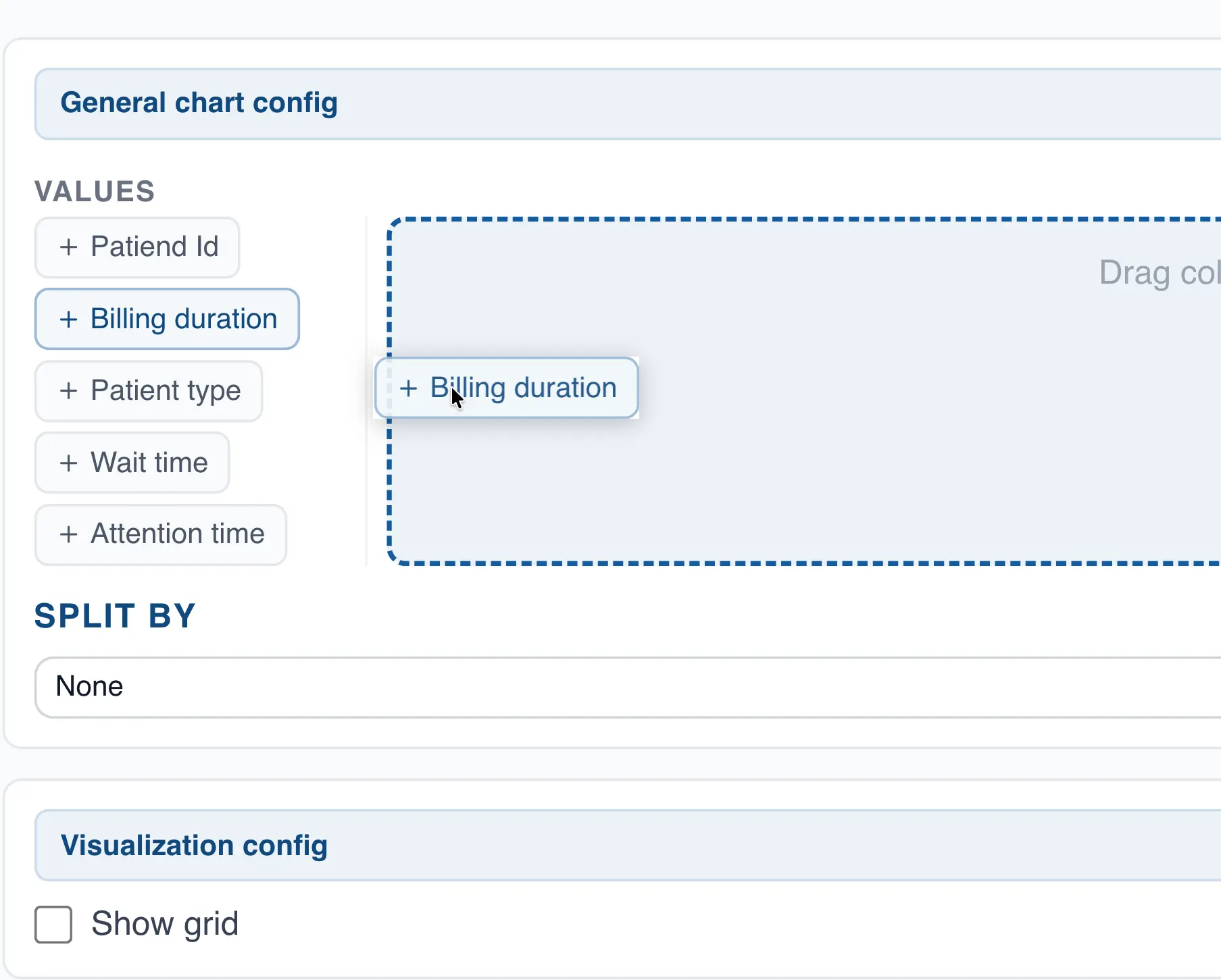The image size is (1221, 980).
Task: Click the VALUES section heading
Action: (94, 191)
